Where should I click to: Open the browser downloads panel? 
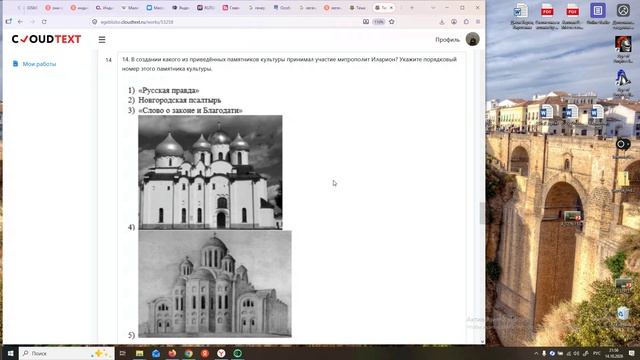(442, 22)
